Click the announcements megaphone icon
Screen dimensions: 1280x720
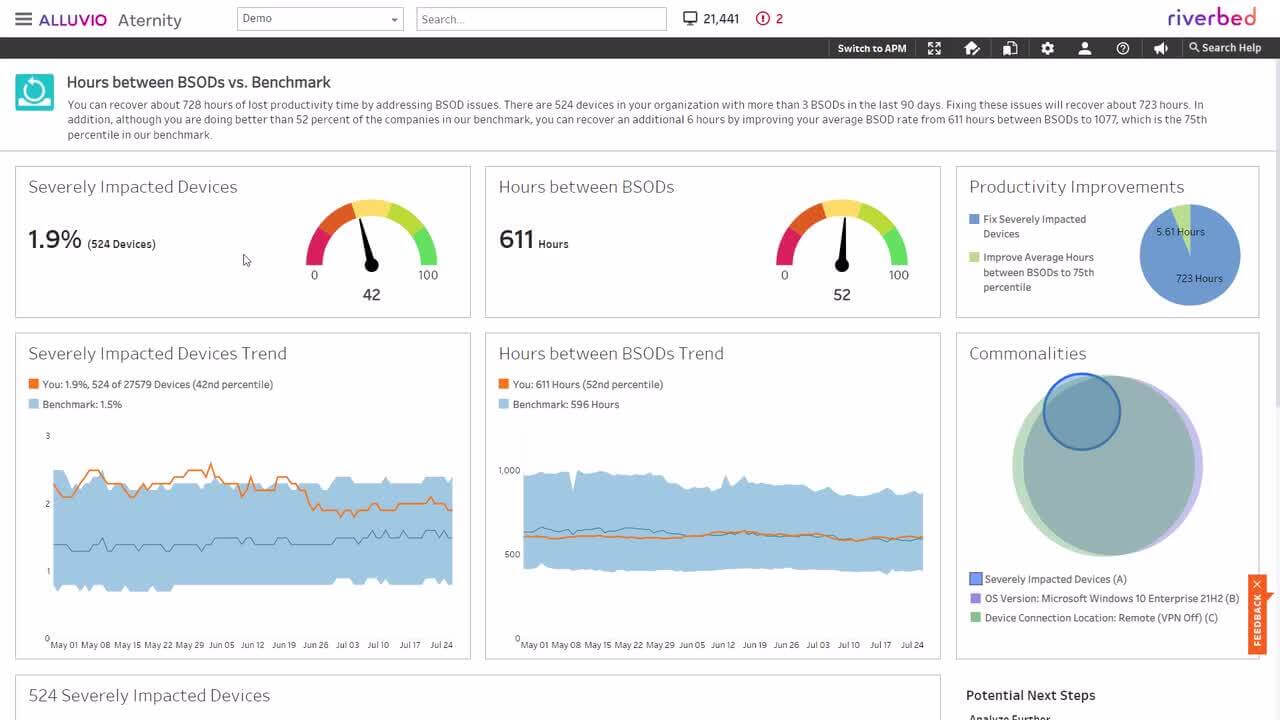[x=1160, y=48]
